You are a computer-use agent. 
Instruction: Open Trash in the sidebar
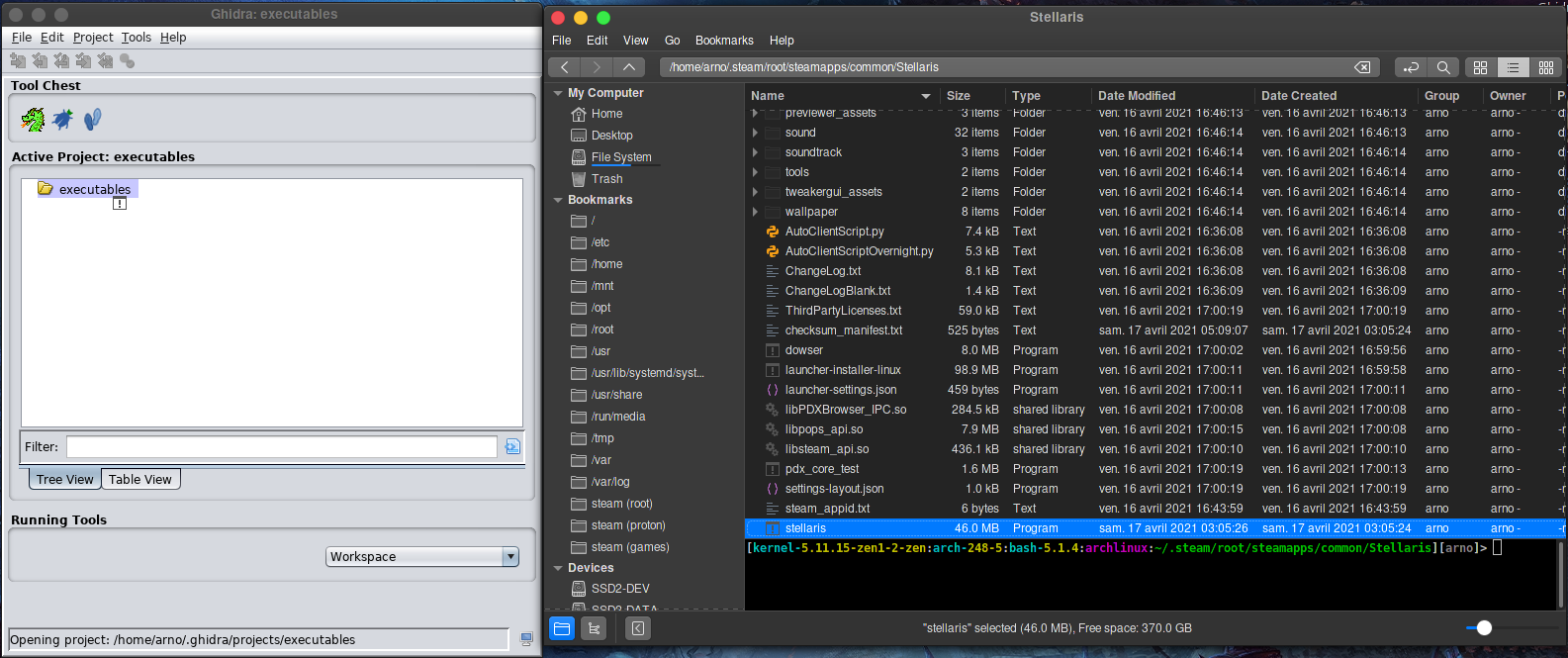tap(606, 179)
